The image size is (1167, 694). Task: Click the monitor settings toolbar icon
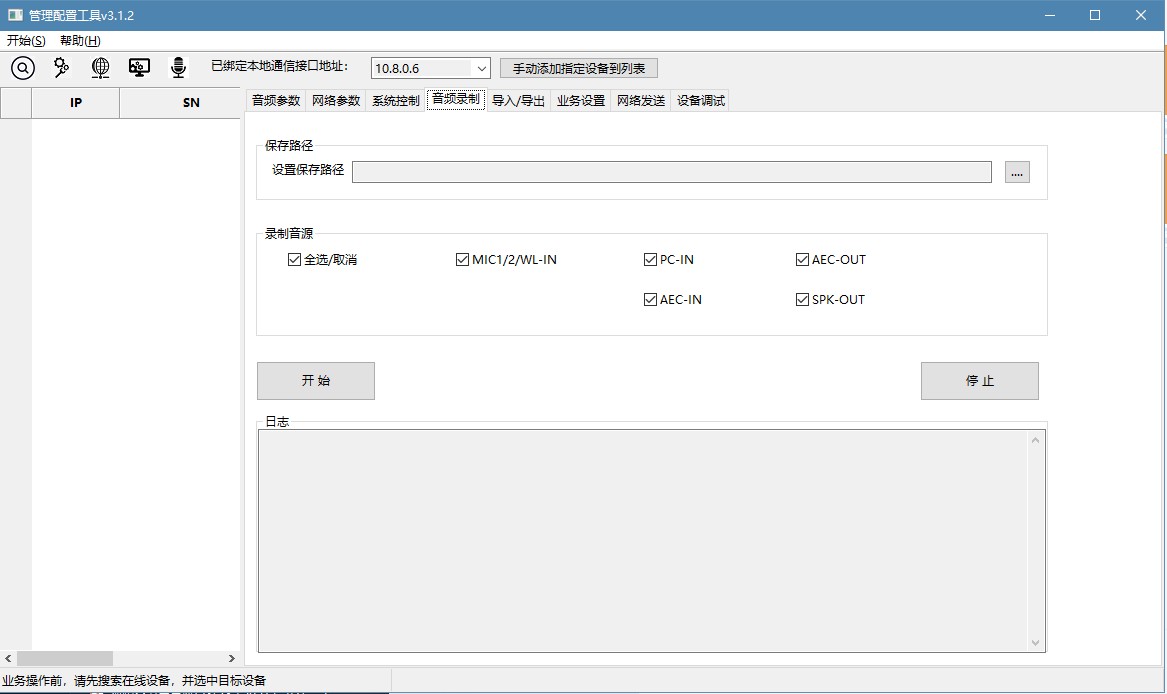[139, 68]
